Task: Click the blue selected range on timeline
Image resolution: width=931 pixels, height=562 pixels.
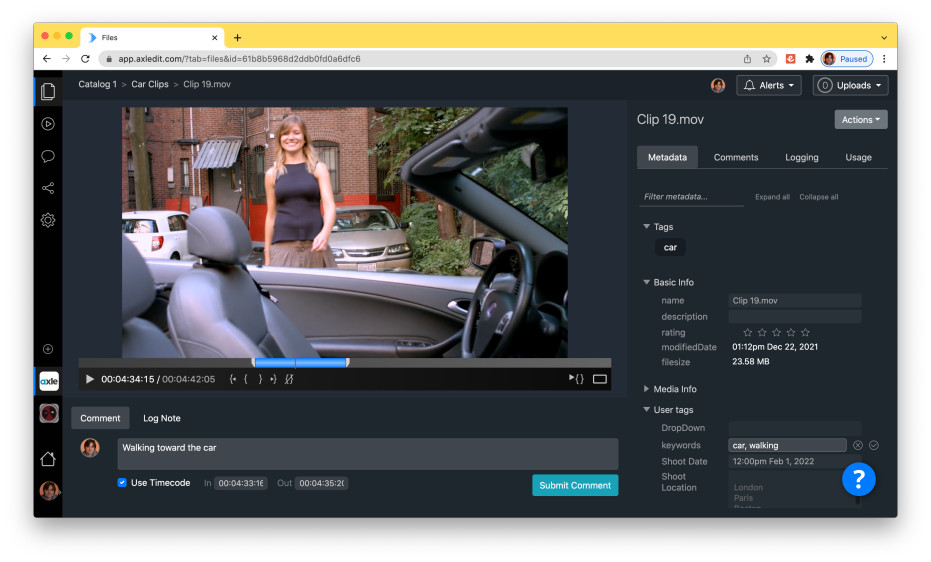Action: (300, 362)
